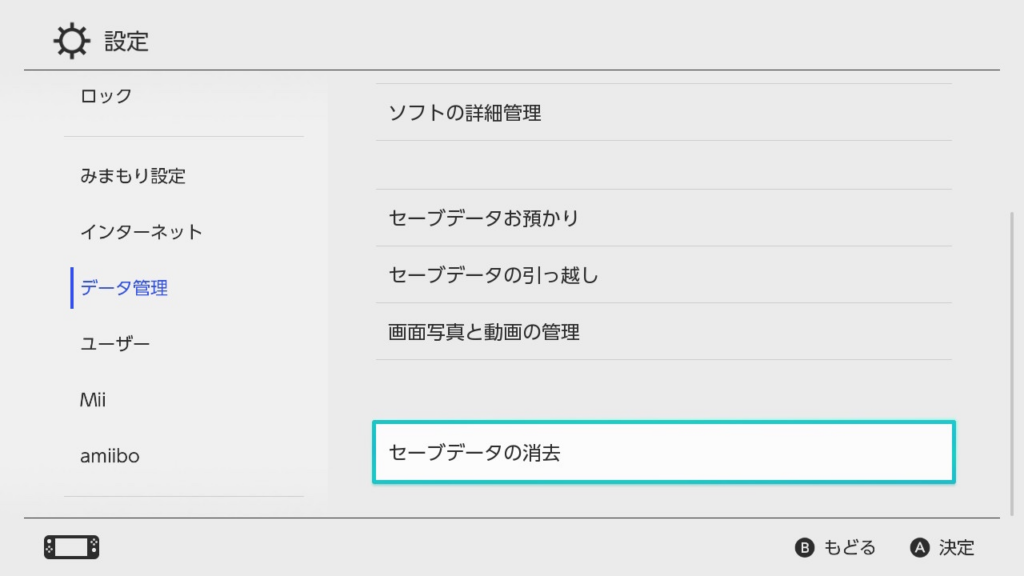Select ロック in the sidebar

[106, 96]
